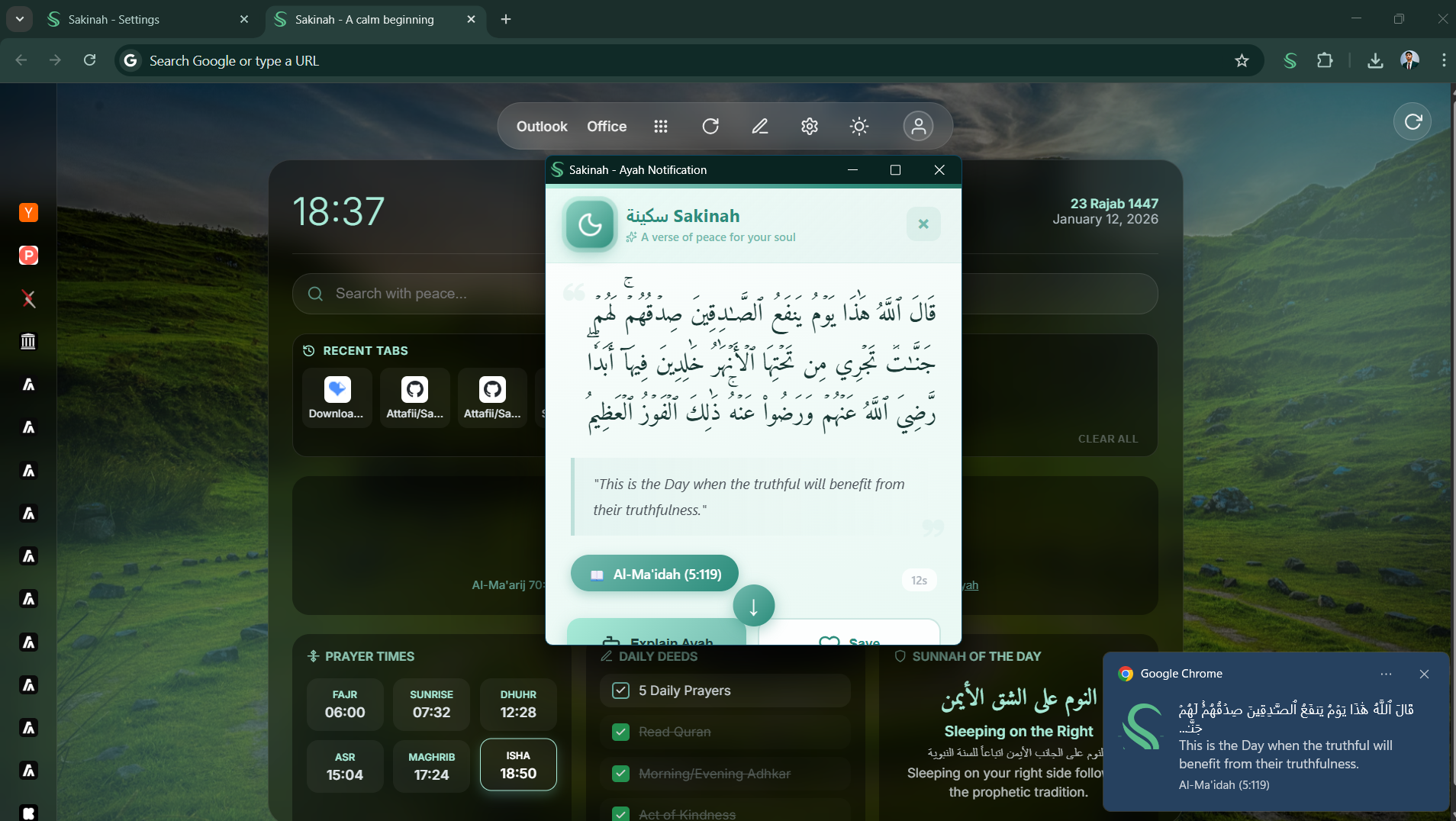Open the tab search chevron

[19, 19]
